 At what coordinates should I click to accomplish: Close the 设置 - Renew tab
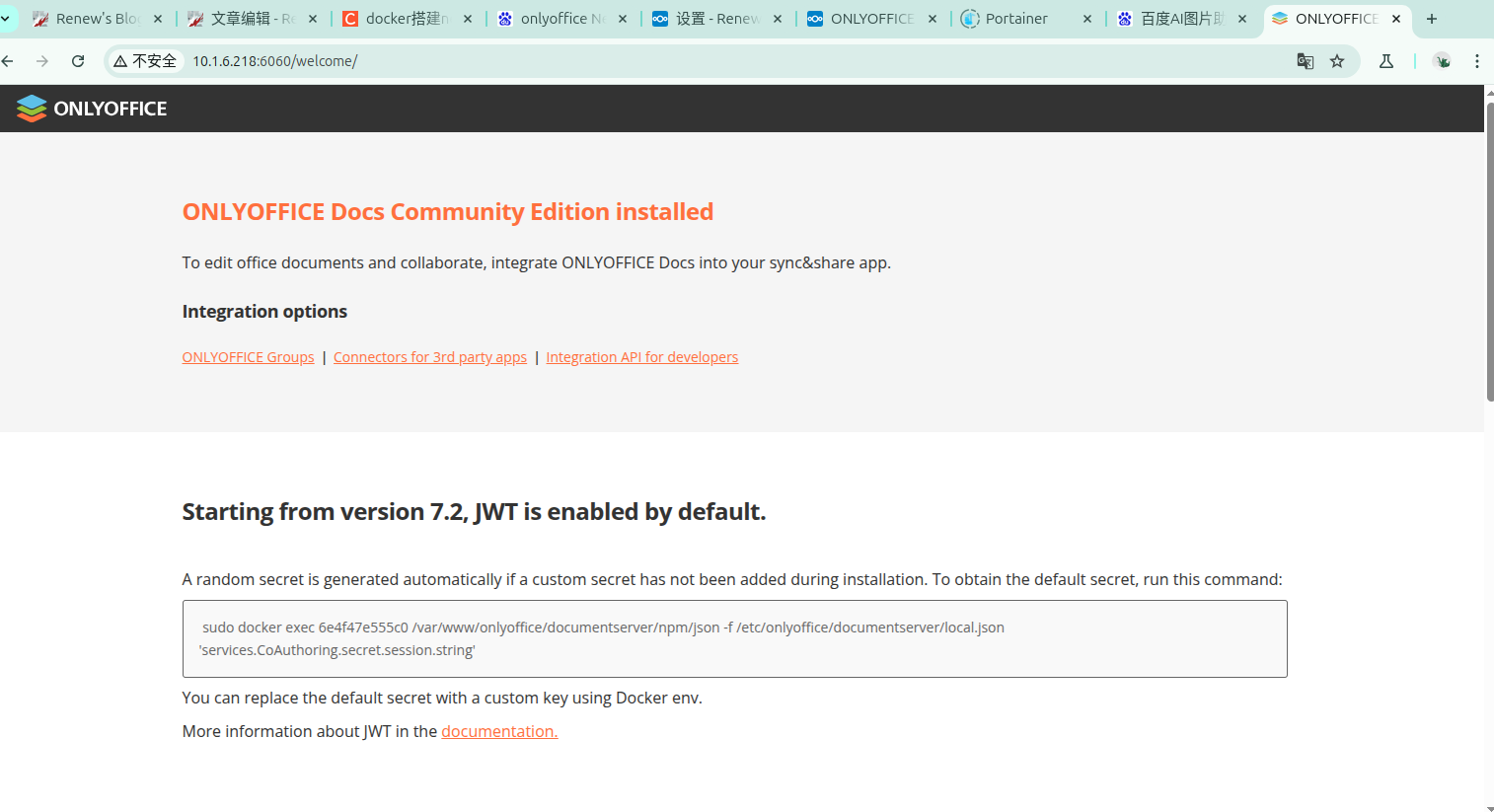(x=778, y=19)
